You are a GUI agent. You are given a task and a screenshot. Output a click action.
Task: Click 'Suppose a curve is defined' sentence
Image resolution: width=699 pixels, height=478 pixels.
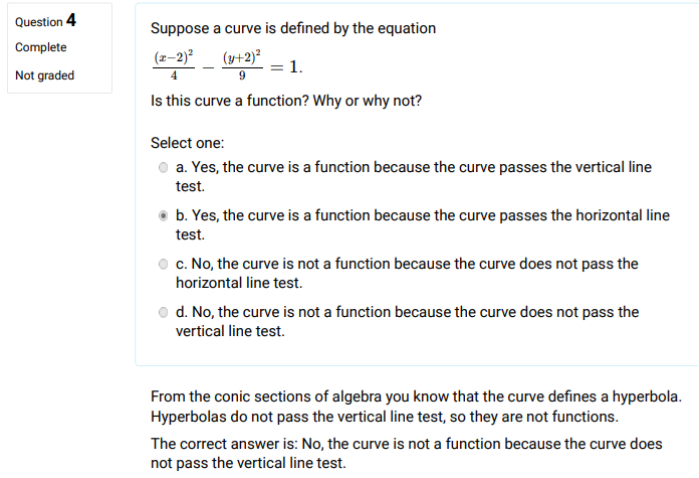pyautogui.click(x=293, y=28)
